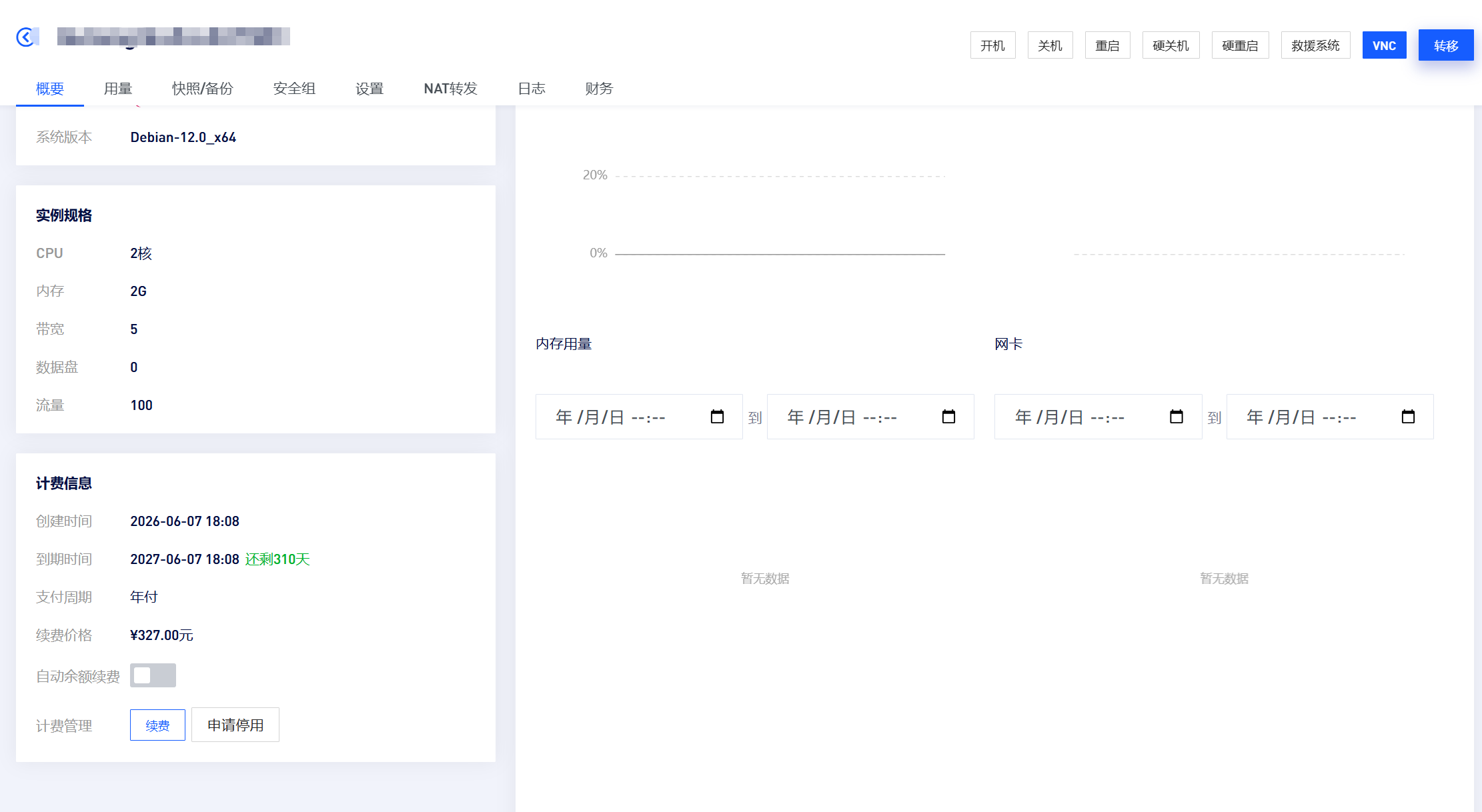Switch to the 安全组 tab
The image size is (1482, 812).
294,89
